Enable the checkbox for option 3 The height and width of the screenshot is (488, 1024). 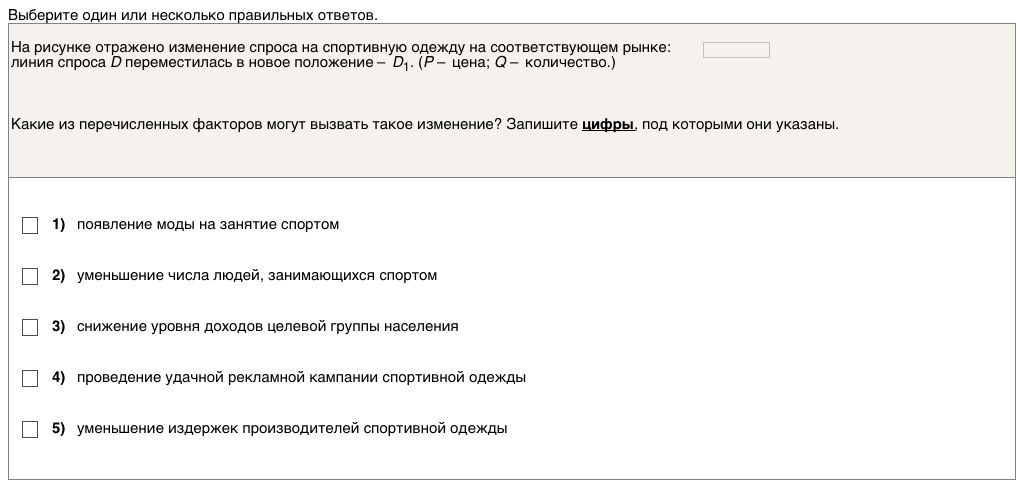pos(30,327)
